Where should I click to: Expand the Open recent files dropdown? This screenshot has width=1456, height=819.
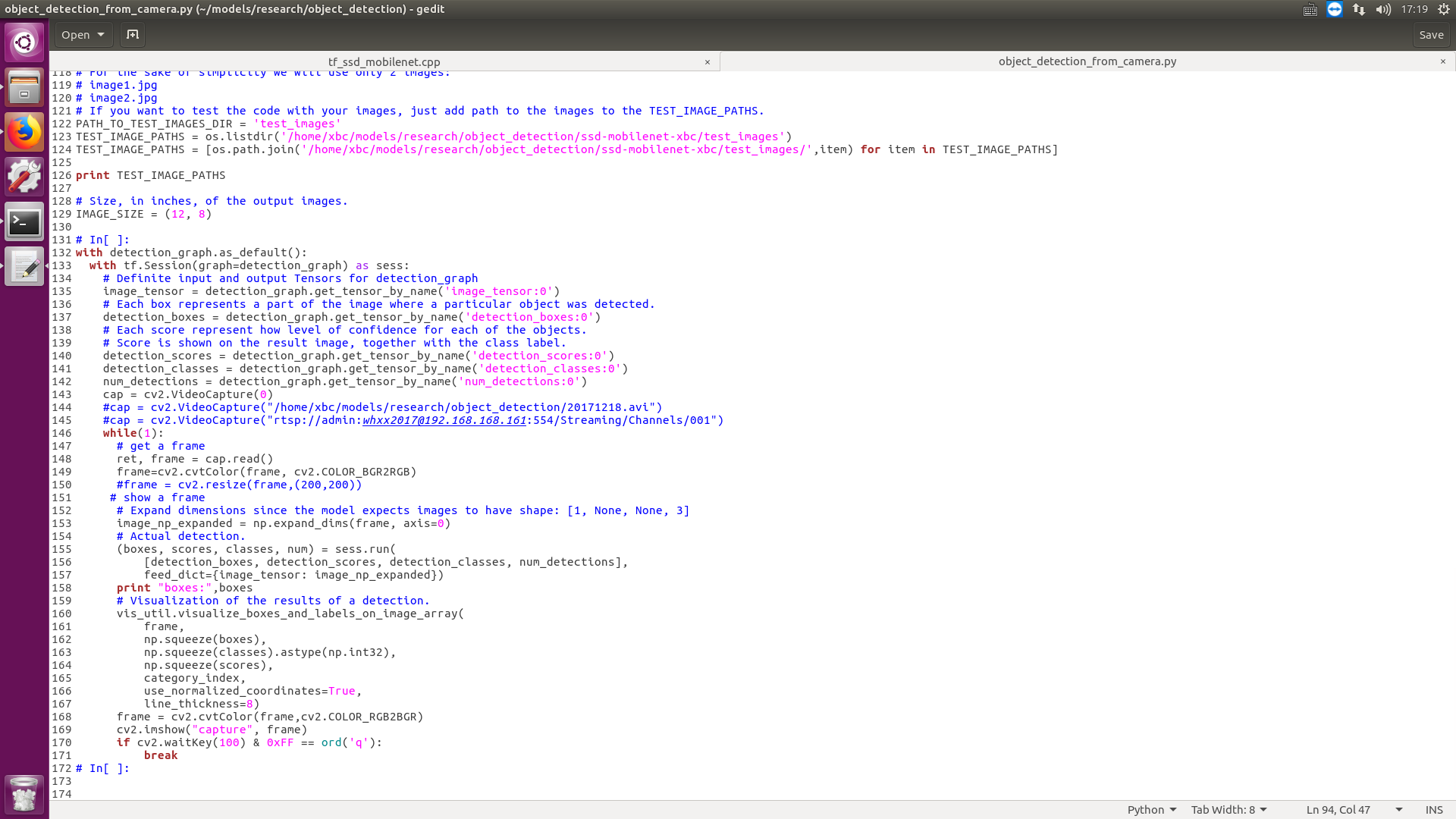[x=83, y=35]
